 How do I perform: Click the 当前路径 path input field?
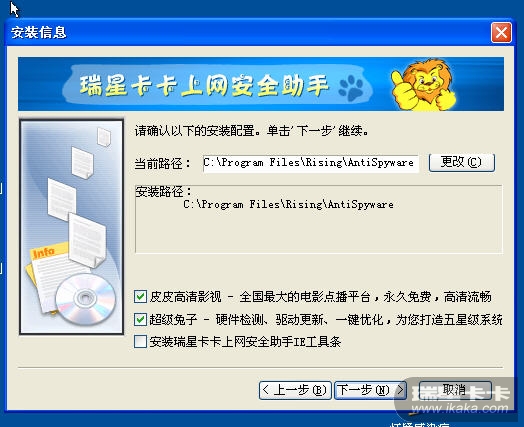pos(310,163)
